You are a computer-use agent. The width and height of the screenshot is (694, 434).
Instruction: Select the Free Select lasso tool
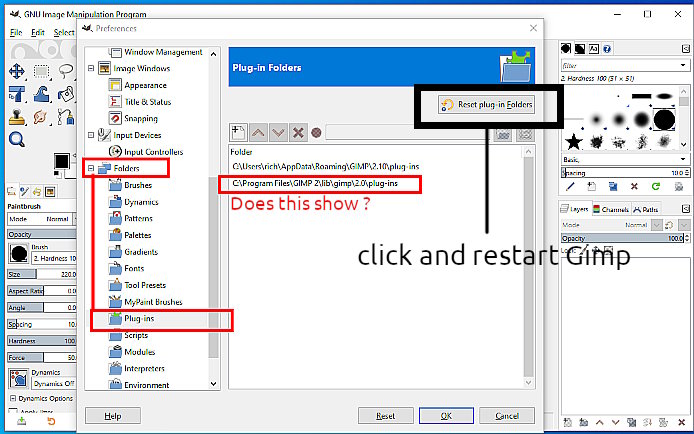tap(66, 71)
